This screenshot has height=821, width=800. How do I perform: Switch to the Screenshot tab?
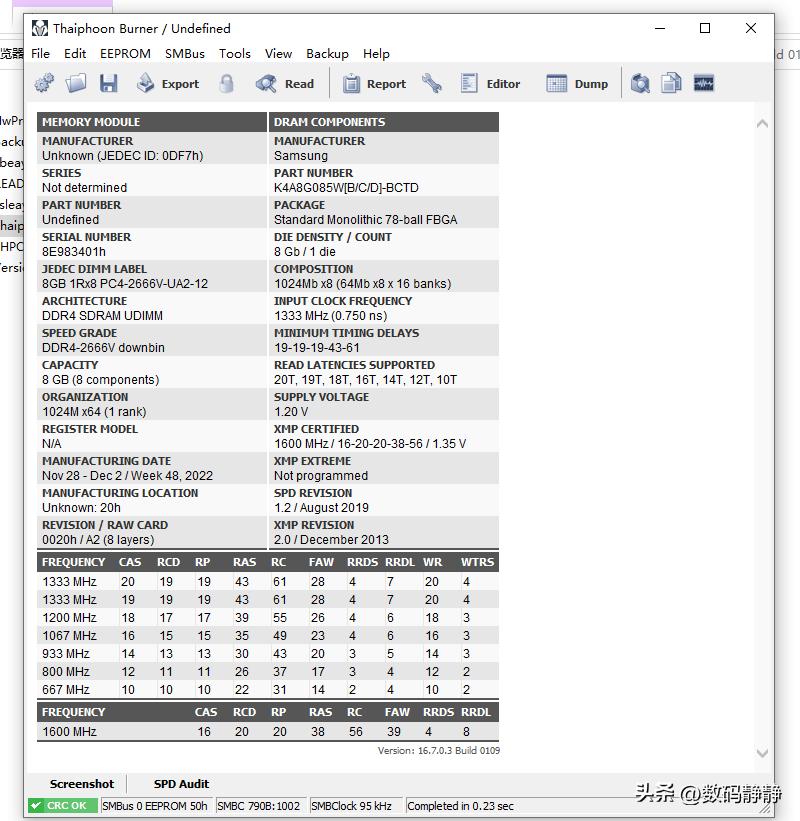pyautogui.click(x=82, y=784)
